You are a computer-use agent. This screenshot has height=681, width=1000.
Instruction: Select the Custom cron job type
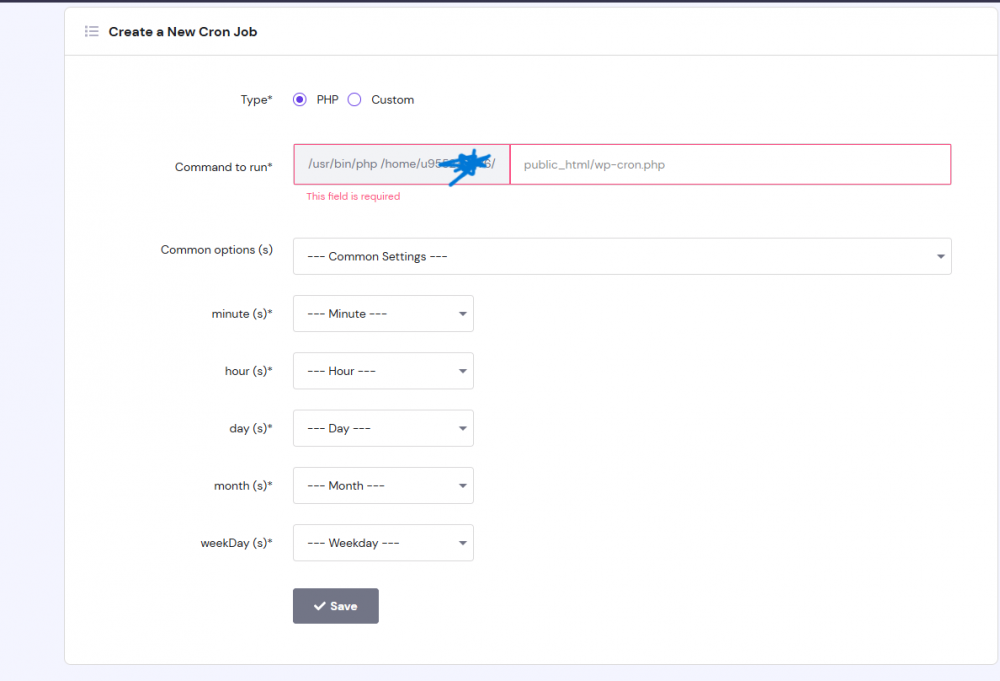(x=354, y=99)
